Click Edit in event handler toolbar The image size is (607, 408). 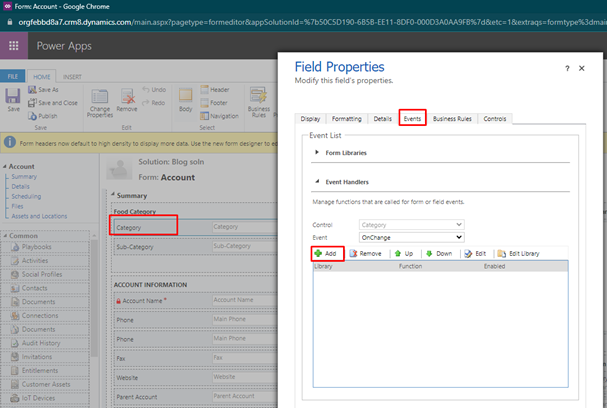tap(476, 254)
